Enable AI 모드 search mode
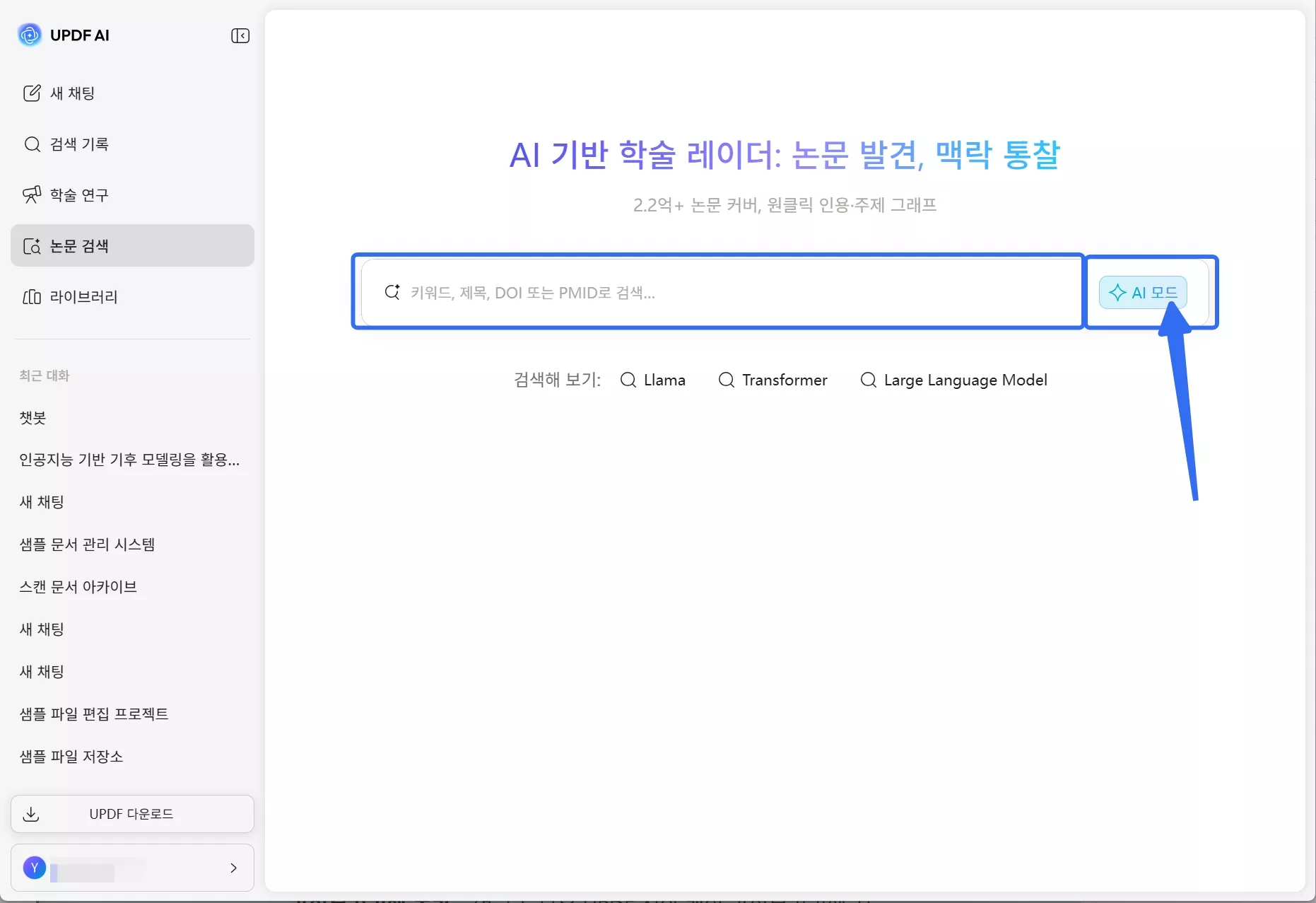The width and height of the screenshot is (1316, 903). click(x=1144, y=292)
